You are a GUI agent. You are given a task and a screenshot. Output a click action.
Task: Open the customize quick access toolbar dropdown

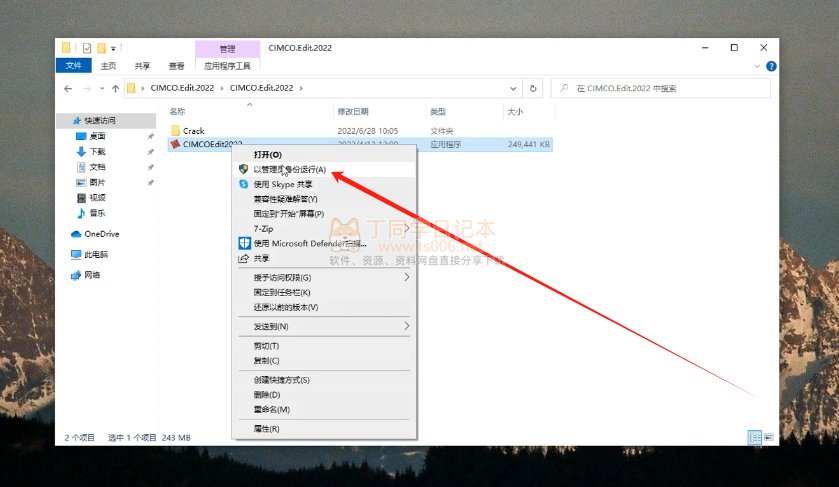pos(113,49)
